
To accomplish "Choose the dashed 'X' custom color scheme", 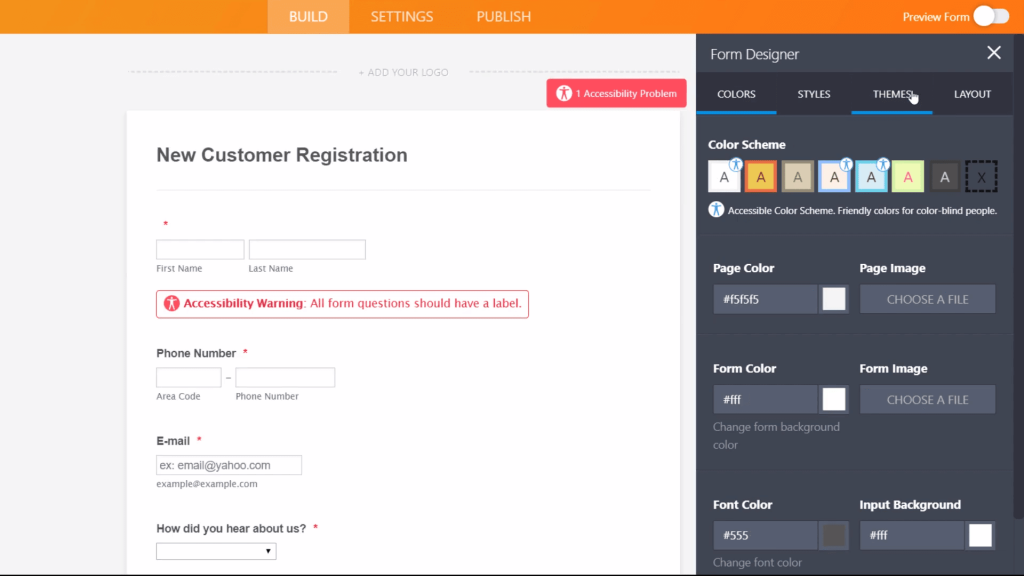I will click(x=981, y=176).
